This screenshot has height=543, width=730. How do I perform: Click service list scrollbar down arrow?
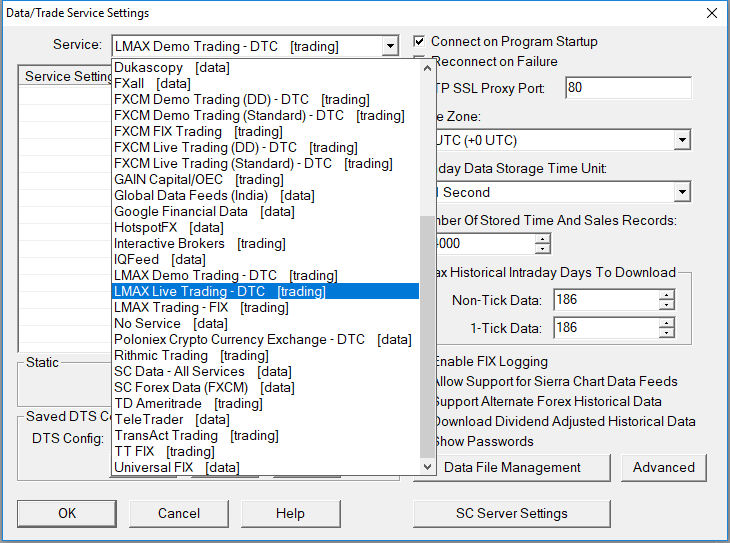(427, 467)
